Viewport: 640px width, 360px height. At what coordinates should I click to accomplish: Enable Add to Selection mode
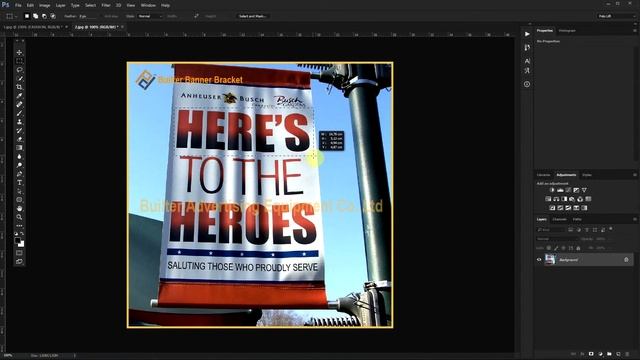tap(36, 16)
